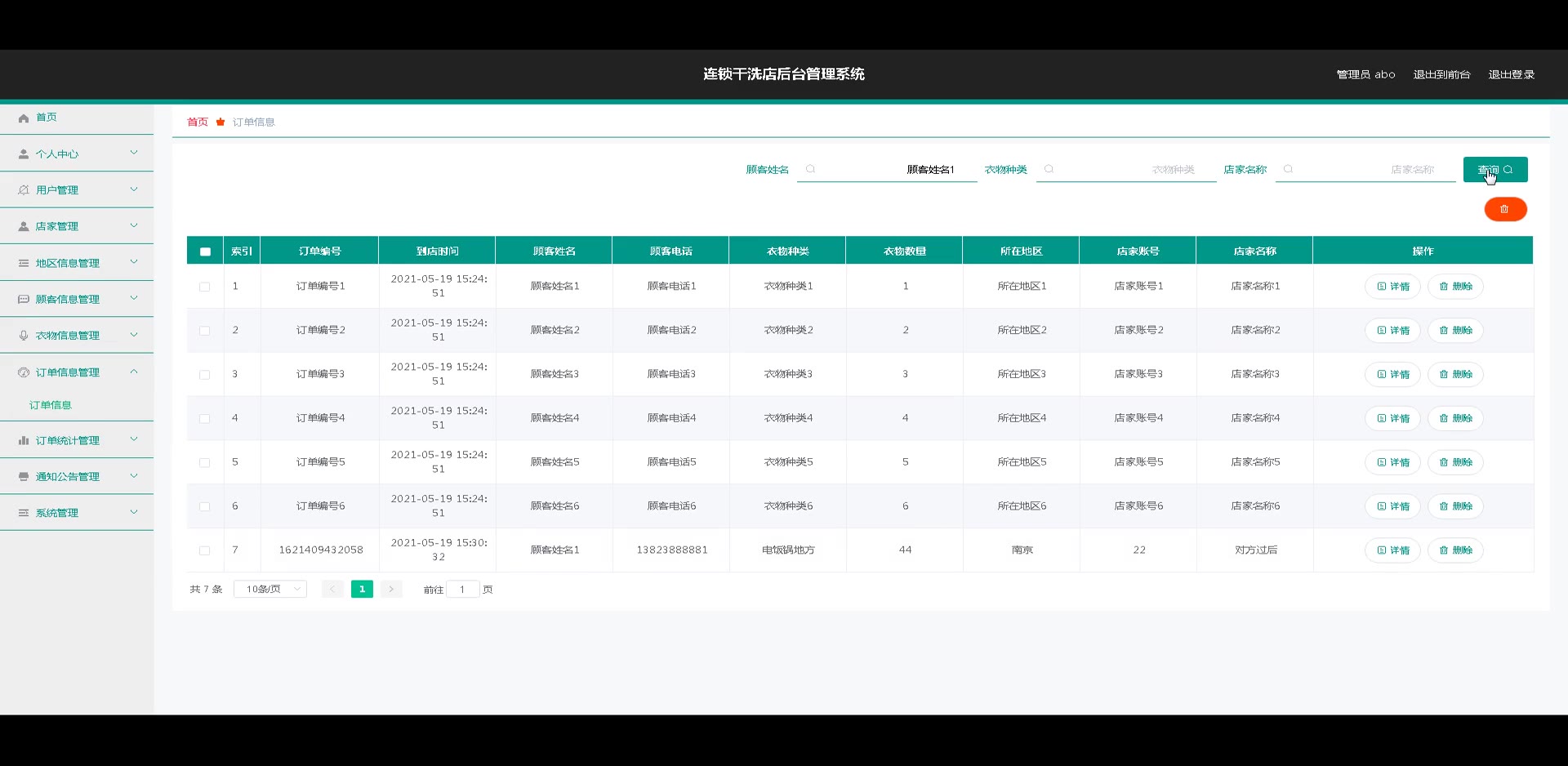Expand 顾客信息管理 menu chevron

(x=134, y=298)
